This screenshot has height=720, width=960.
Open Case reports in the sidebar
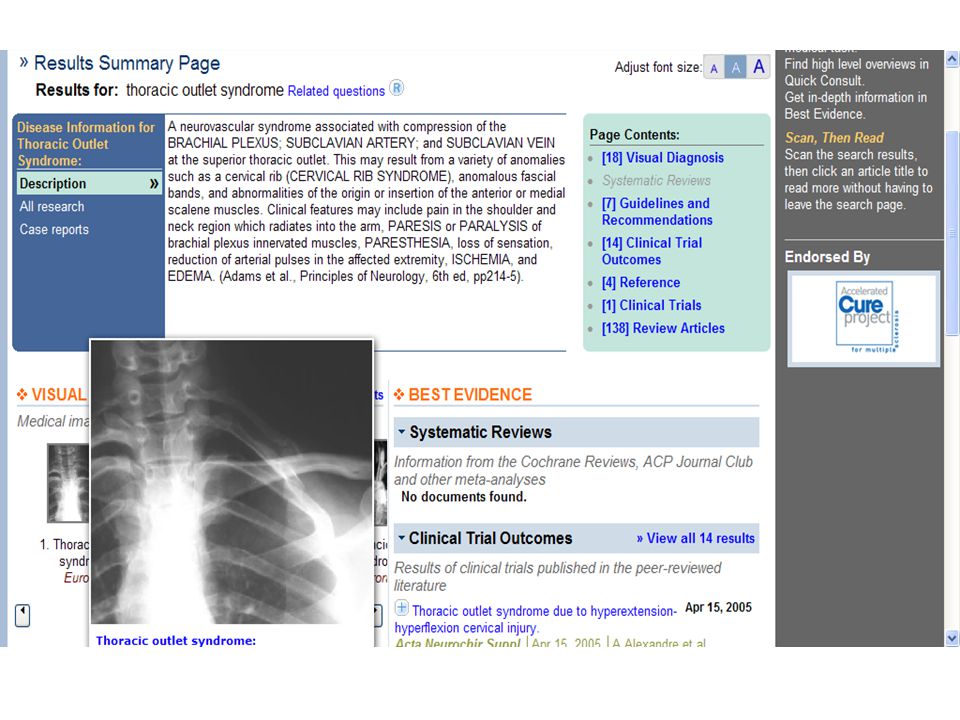pyautogui.click(x=54, y=230)
